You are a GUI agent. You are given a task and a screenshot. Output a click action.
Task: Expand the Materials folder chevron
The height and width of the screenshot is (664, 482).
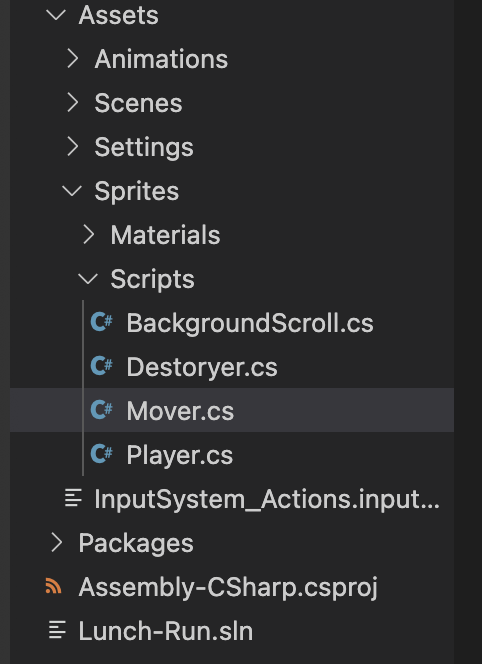(x=89, y=235)
